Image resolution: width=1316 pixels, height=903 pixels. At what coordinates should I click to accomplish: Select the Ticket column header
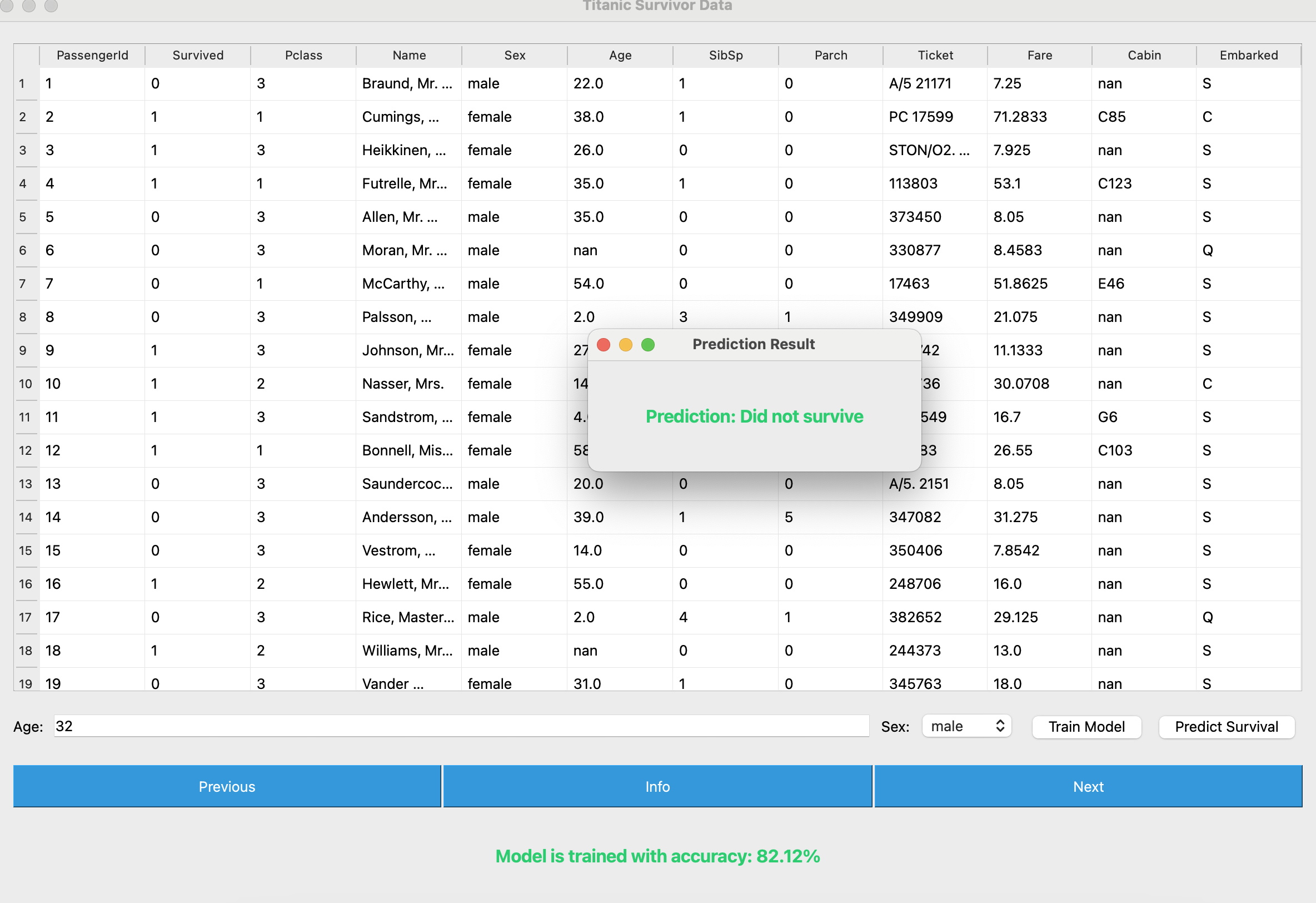[935, 56]
